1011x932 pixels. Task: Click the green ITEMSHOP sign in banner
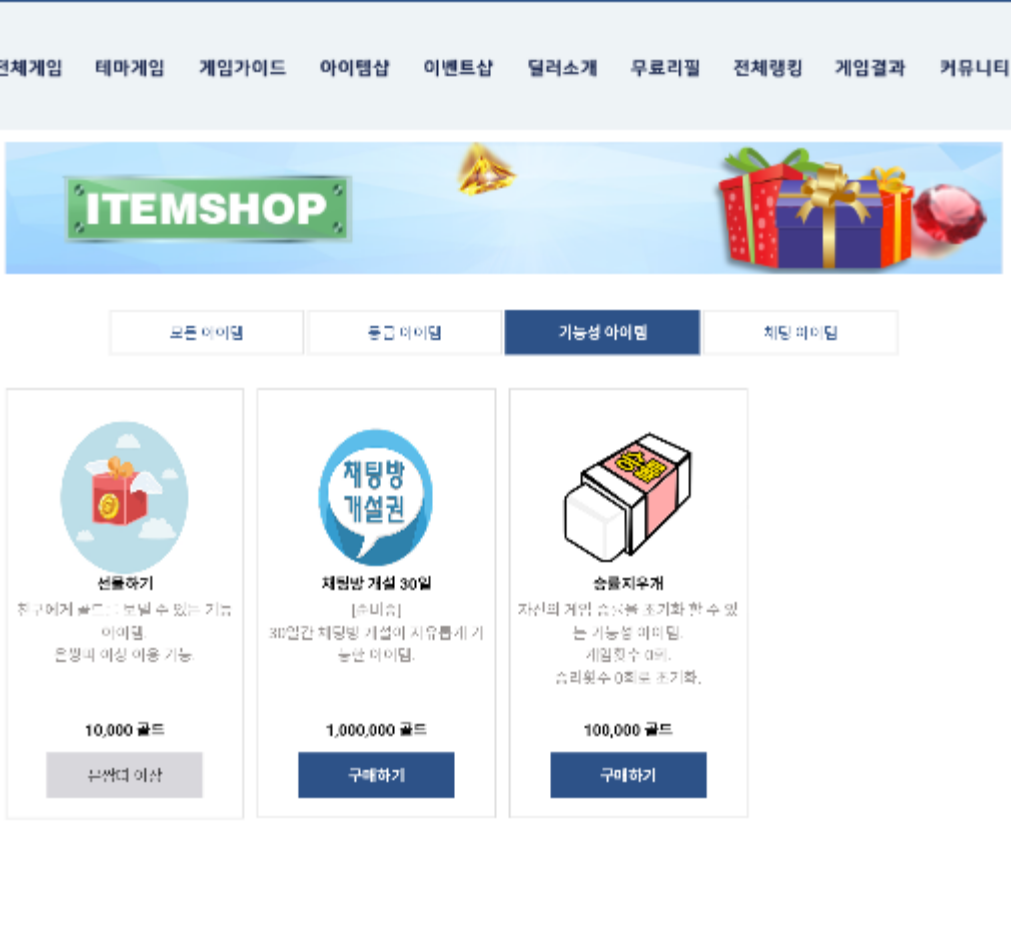207,209
